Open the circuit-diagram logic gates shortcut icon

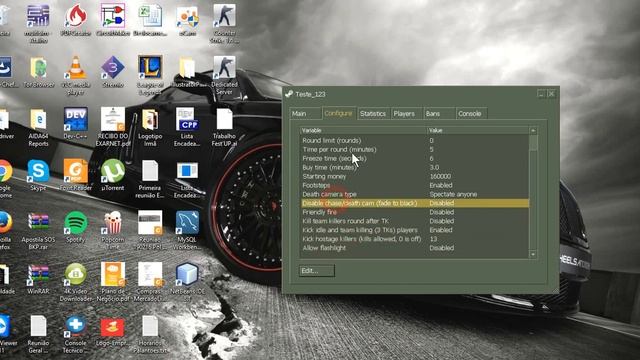(x=113, y=20)
